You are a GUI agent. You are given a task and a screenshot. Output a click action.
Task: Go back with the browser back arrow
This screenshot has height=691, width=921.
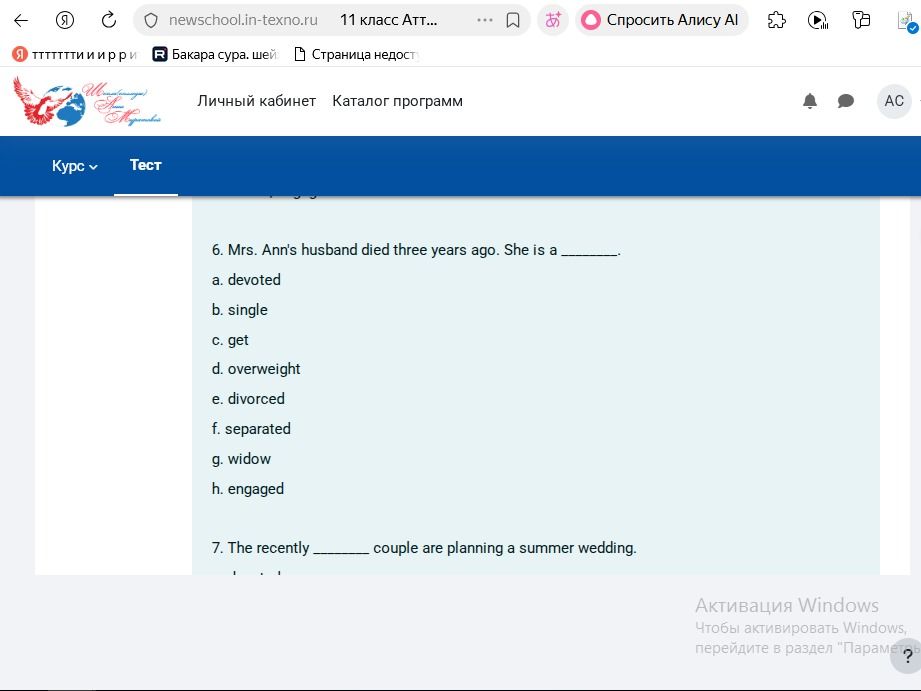click(x=21, y=21)
